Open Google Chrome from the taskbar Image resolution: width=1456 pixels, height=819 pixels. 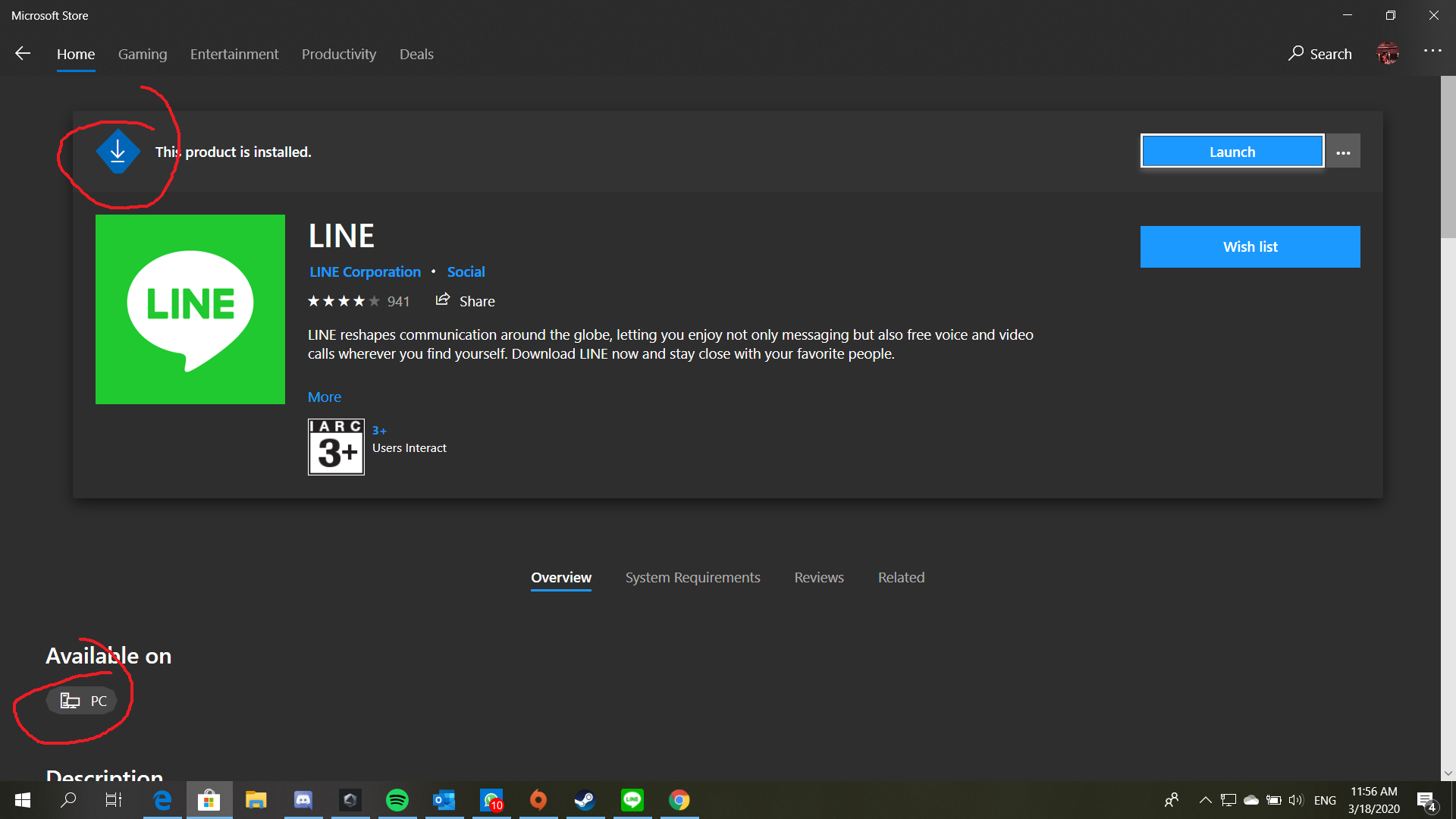[679, 800]
